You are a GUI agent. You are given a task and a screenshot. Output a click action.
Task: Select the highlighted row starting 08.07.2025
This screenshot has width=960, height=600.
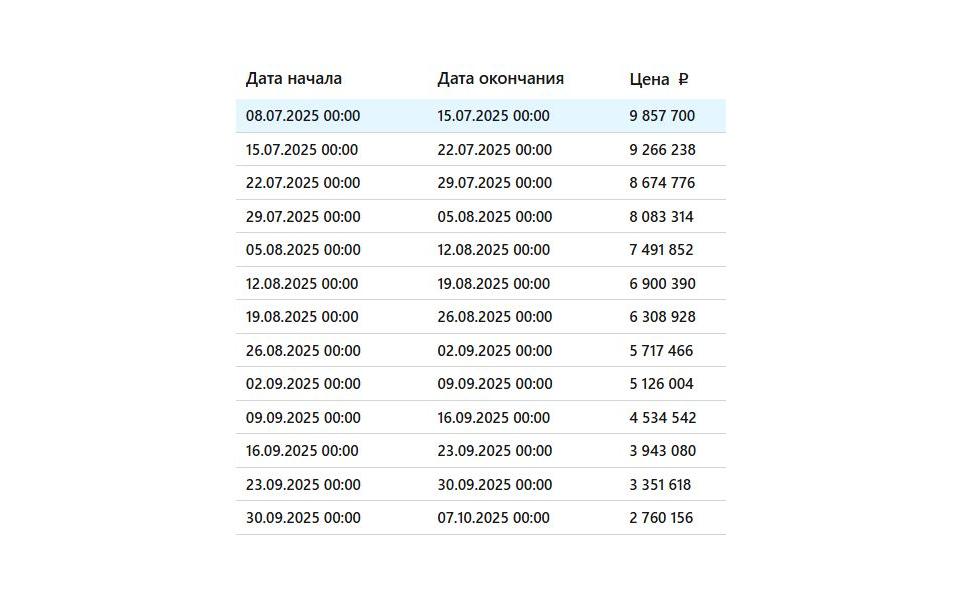coord(481,116)
